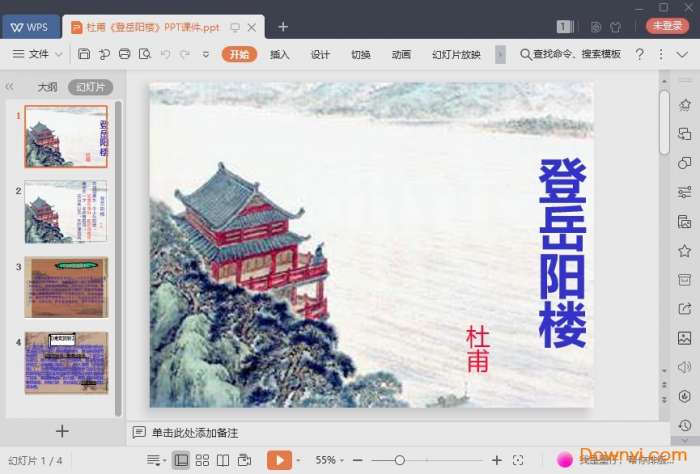This screenshot has height=474, width=700.
Task: Open the 动画 tab
Action: pyautogui.click(x=401, y=54)
